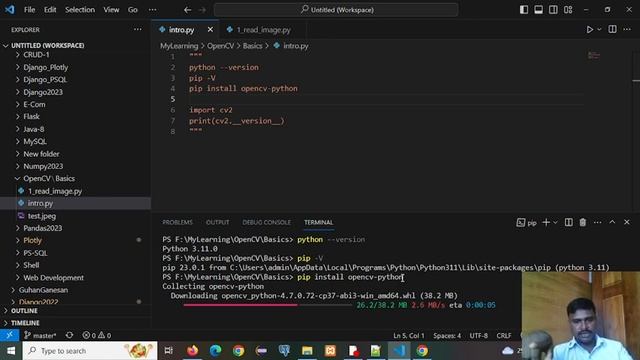Split the terminal
This screenshot has height=360, width=640.
point(568,222)
